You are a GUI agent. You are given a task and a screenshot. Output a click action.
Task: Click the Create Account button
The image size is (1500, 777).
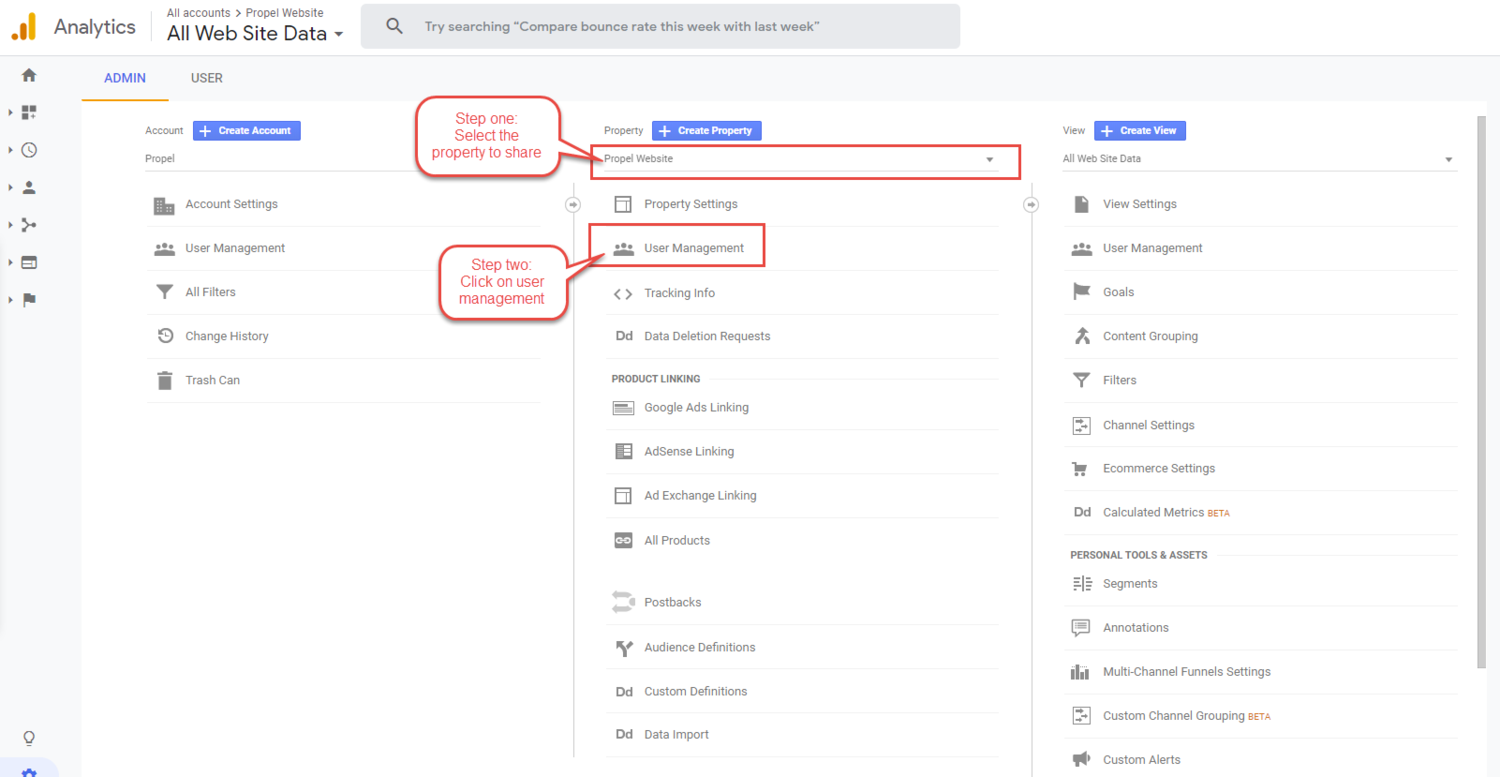point(247,130)
